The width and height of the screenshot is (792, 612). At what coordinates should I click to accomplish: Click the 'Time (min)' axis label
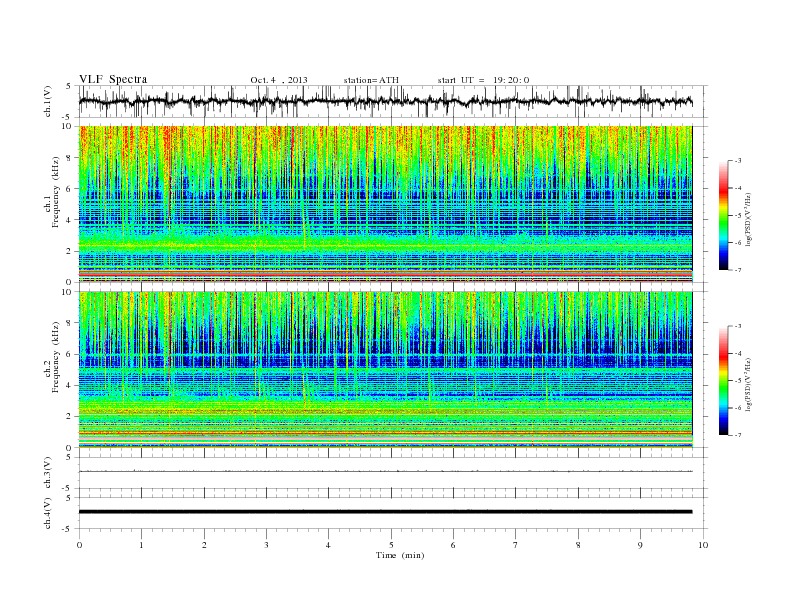400,555
